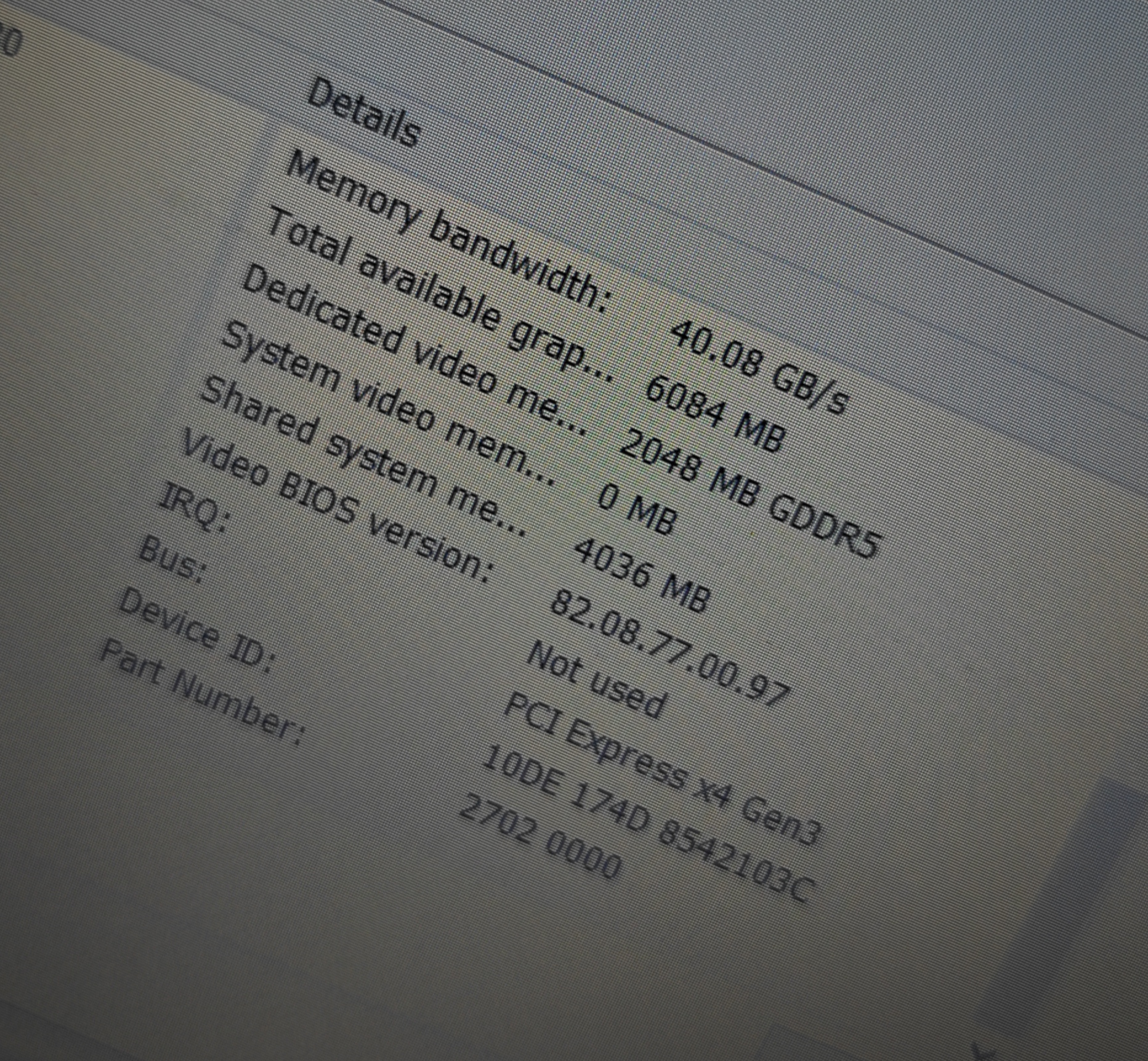Click the Device ID label

point(197,630)
